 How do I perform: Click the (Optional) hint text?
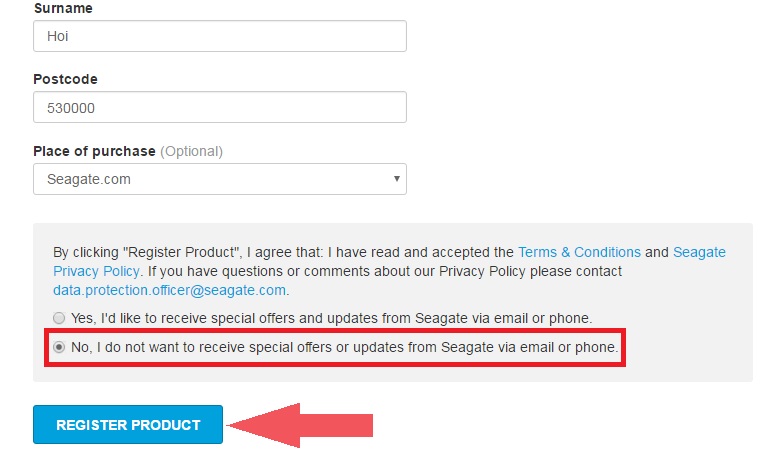[192, 151]
